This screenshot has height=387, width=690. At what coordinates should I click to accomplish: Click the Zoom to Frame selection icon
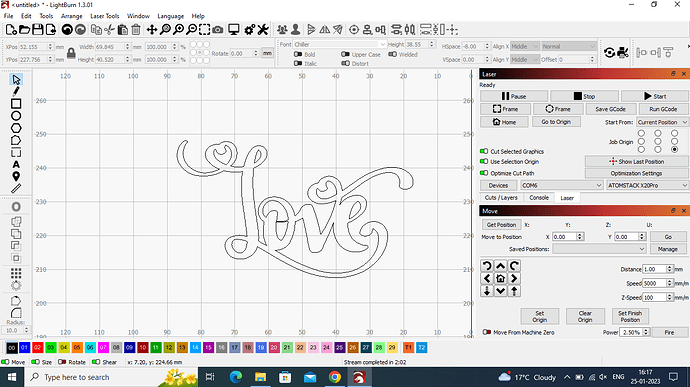(205, 29)
